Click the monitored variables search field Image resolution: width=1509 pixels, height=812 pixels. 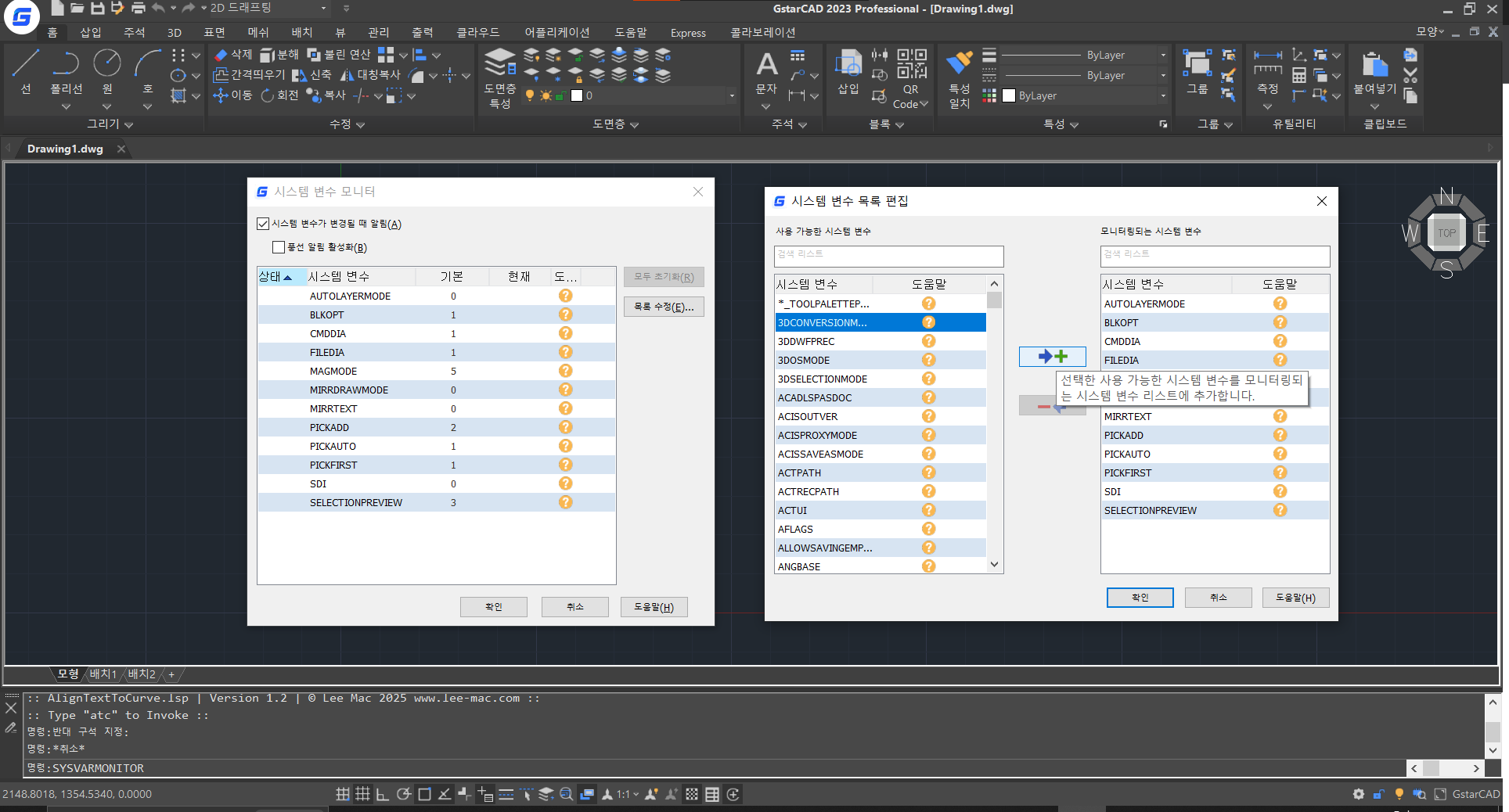1215,256
